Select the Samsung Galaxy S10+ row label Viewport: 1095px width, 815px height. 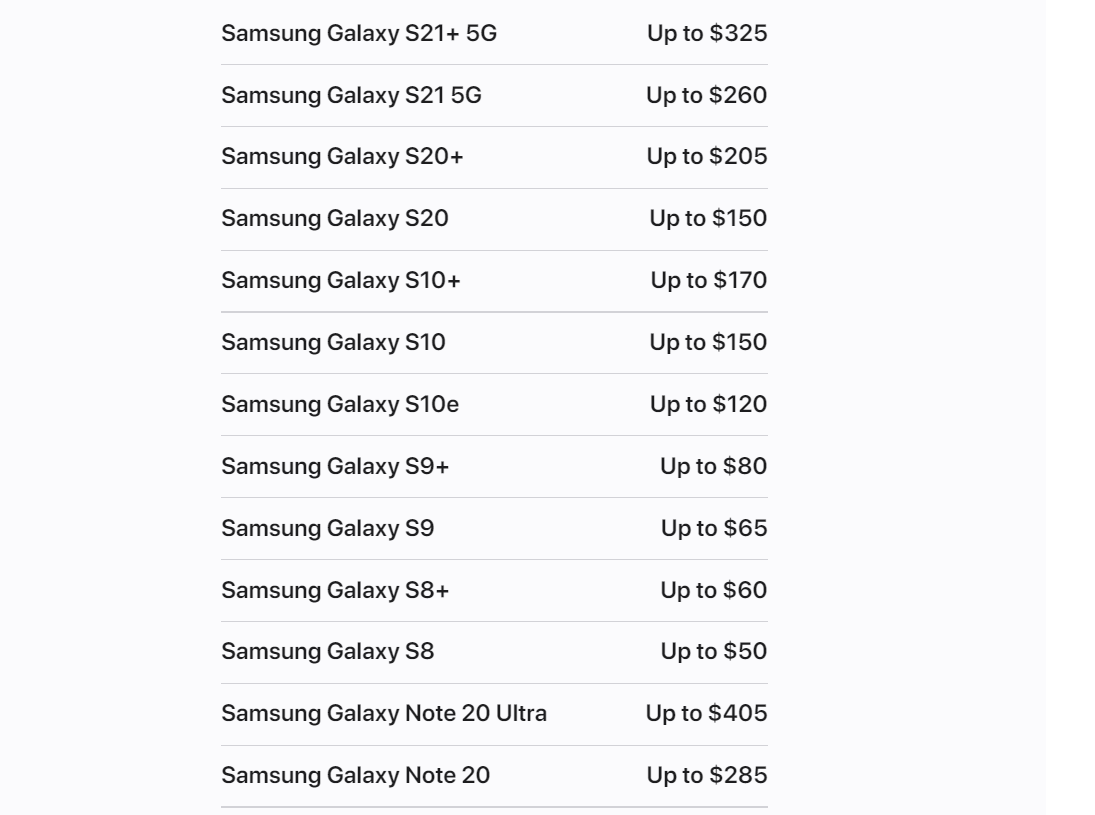[341, 281]
